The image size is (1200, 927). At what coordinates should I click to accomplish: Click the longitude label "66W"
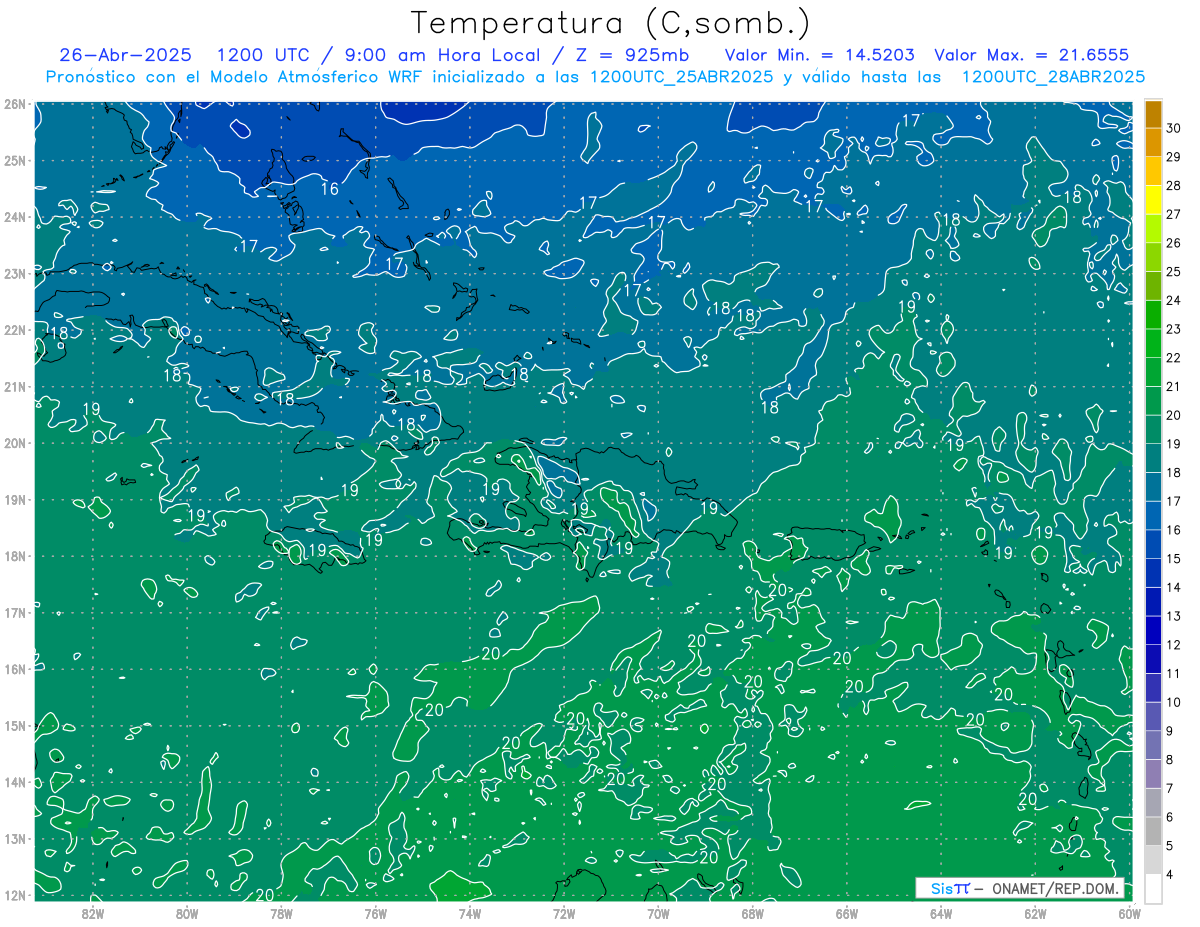(x=847, y=912)
